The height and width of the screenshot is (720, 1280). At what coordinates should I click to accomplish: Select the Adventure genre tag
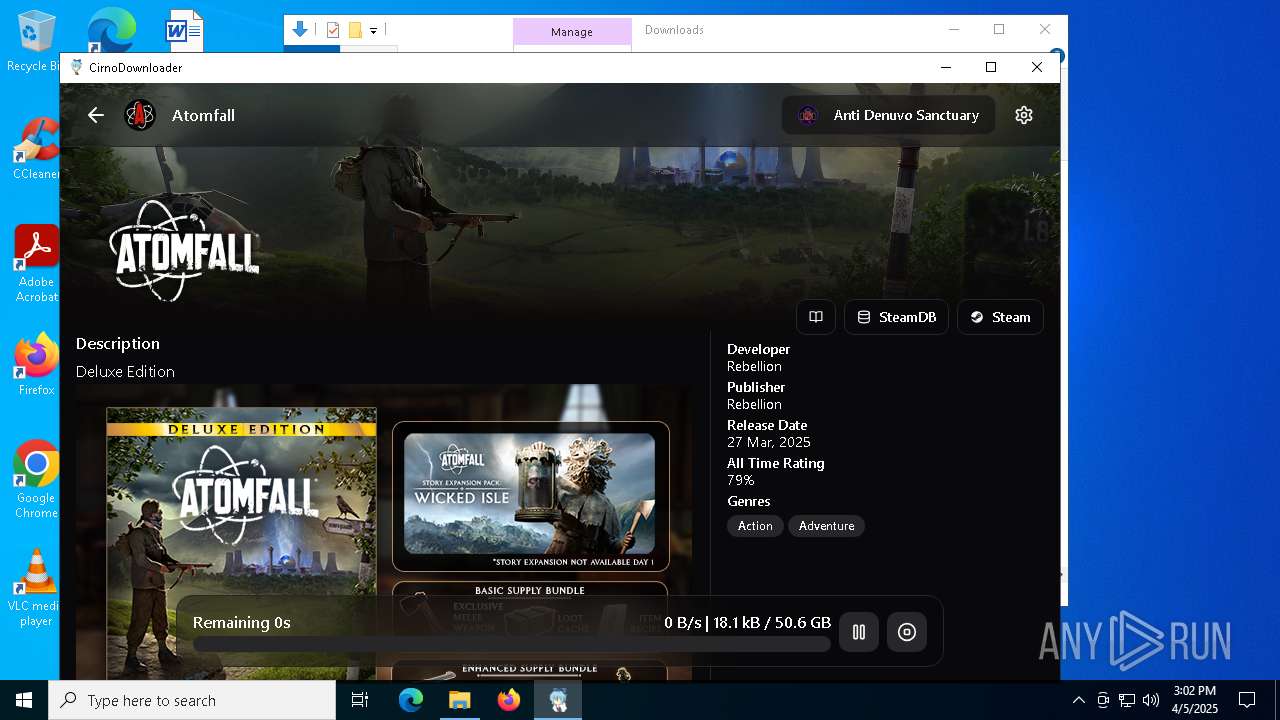(826, 526)
